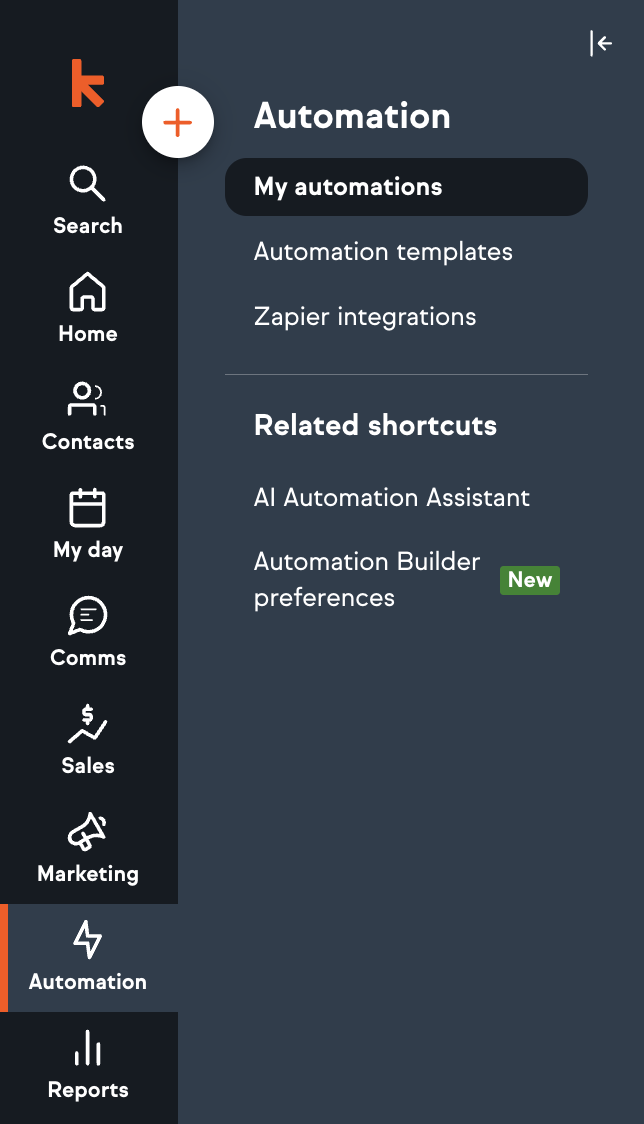
Task: Select the Automation lightning bolt icon
Action: (x=88, y=940)
